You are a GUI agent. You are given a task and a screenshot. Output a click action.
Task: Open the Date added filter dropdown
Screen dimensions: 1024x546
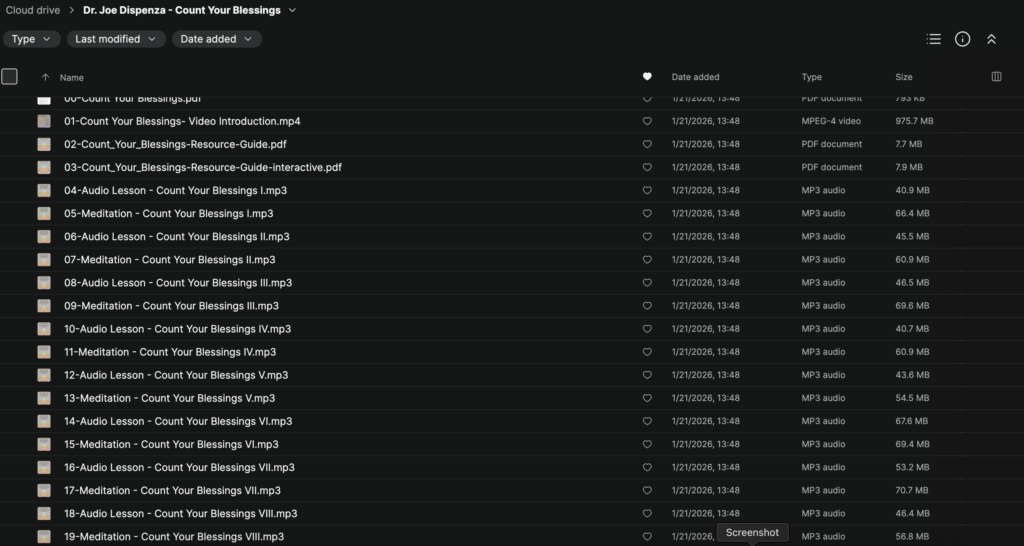click(216, 39)
